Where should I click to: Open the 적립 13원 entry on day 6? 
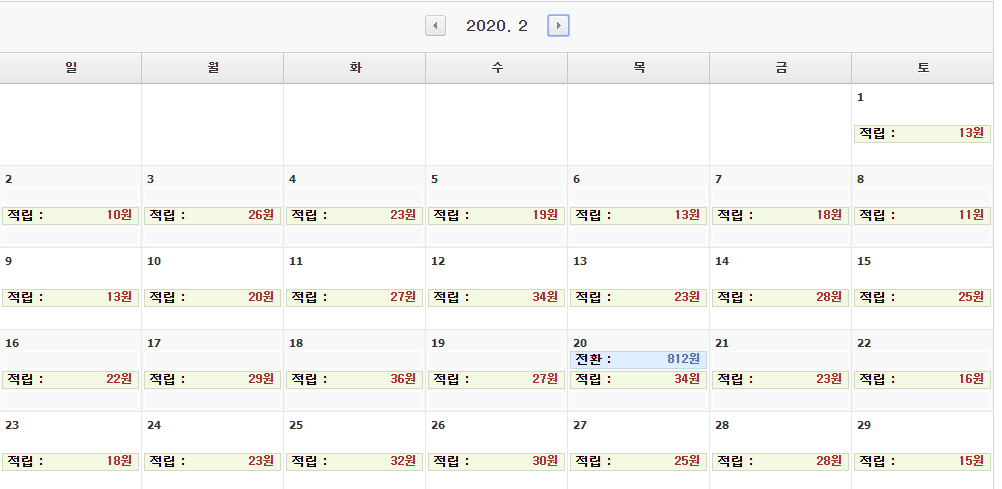(638, 215)
